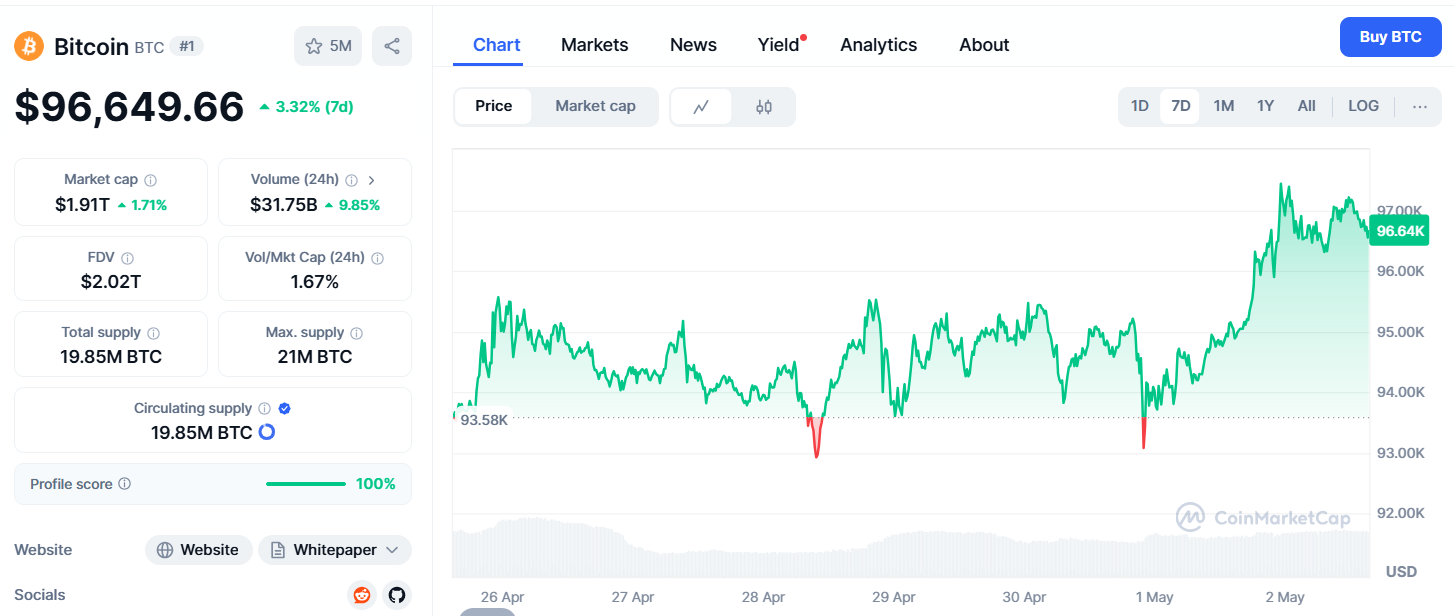The height and width of the screenshot is (616, 1454).
Task: Click the Profile score progress bar
Action: pos(305,484)
